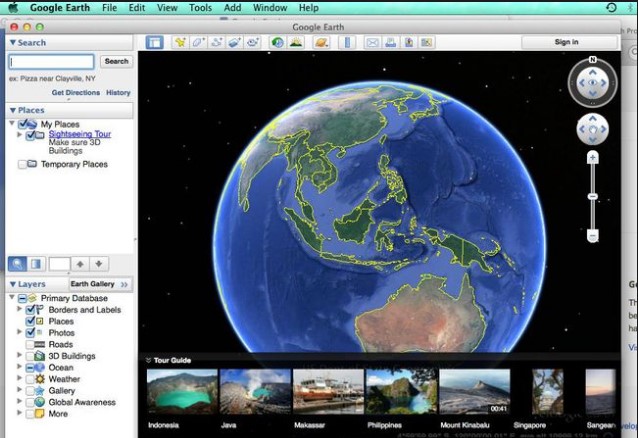Screen dimensions: 638x438
Task: Collapse the Primary Database tree arrow
Action: [12, 298]
